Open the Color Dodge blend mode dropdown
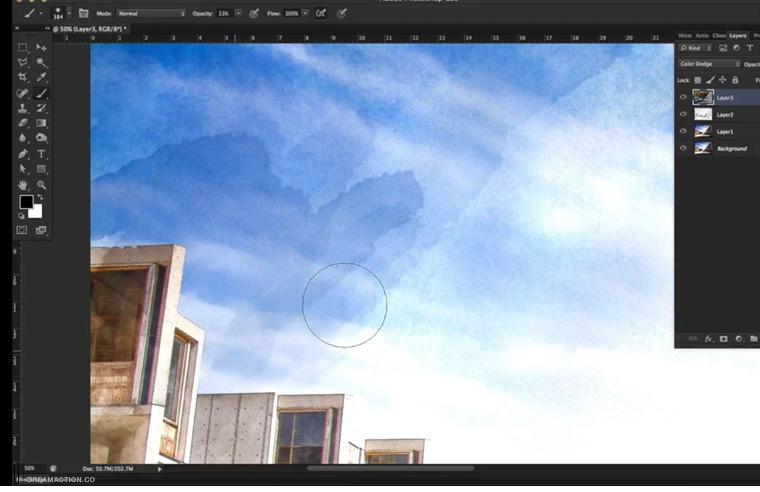 710,64
